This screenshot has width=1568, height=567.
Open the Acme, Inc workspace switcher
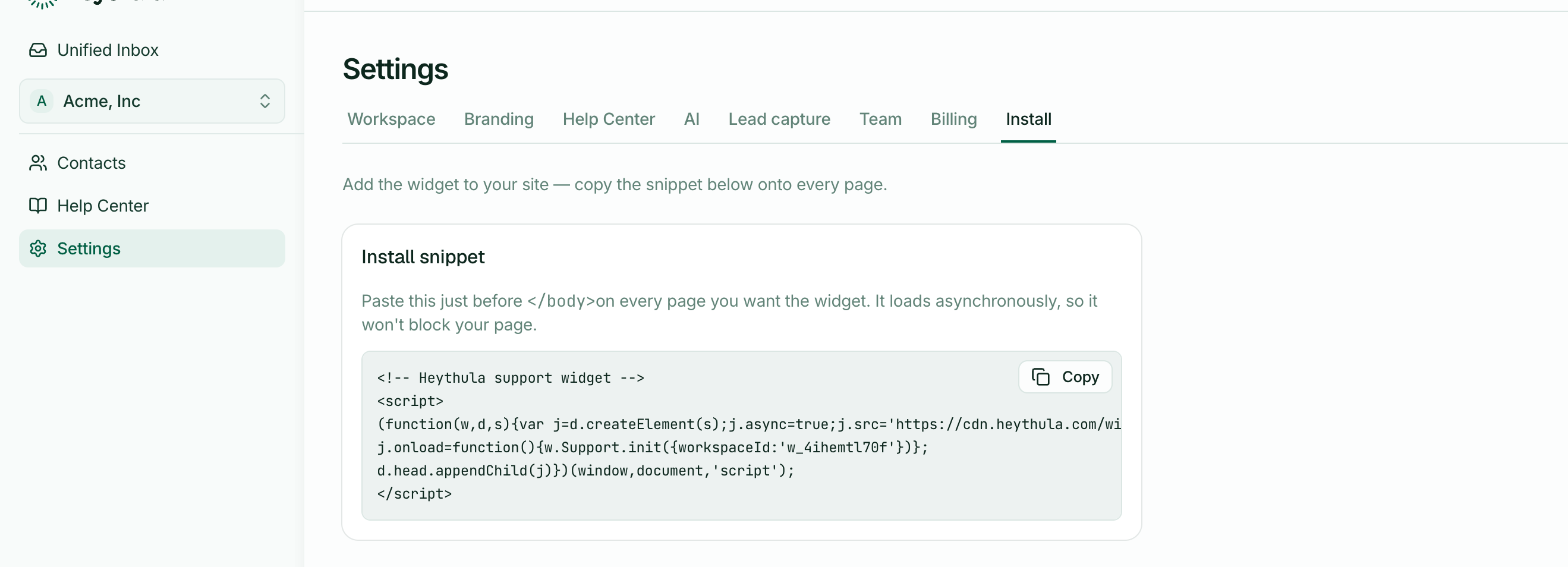click(x=152, y=101)
